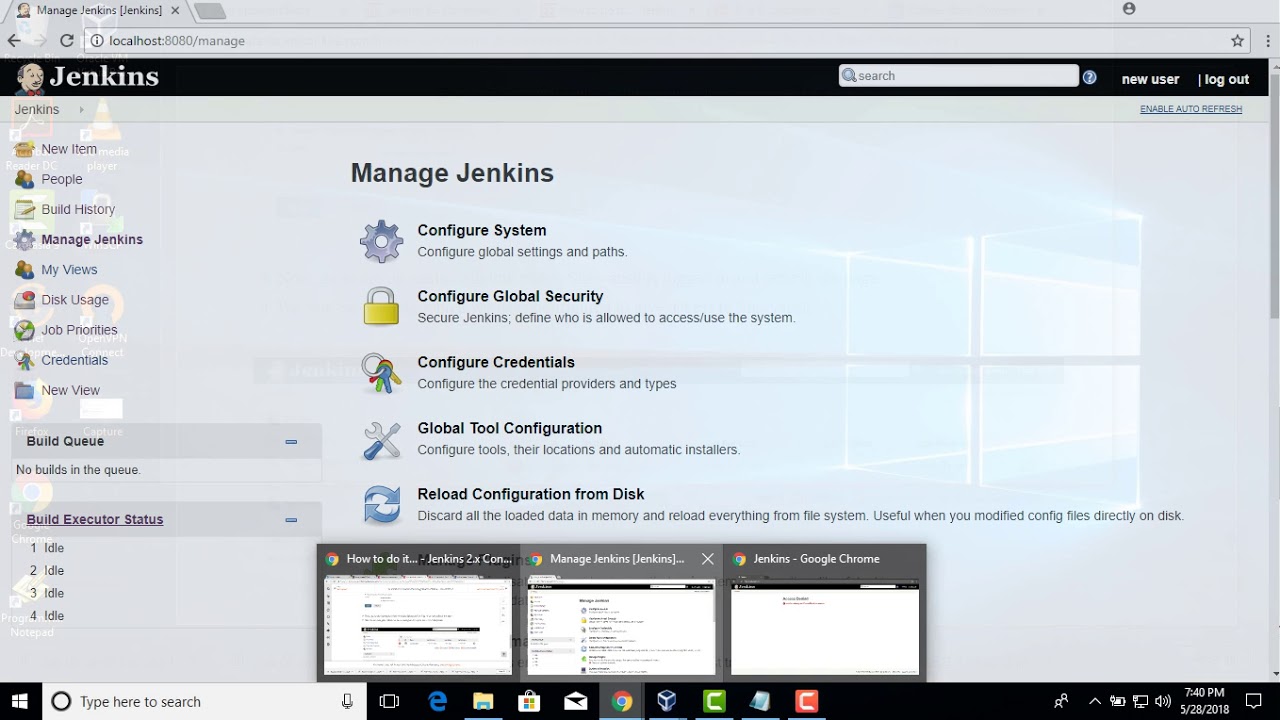Image resolution: width=1280 pixels, height=720 pixels.
Task: Collapse the Build Executor Status panel
Action: [x=291, y=520]
